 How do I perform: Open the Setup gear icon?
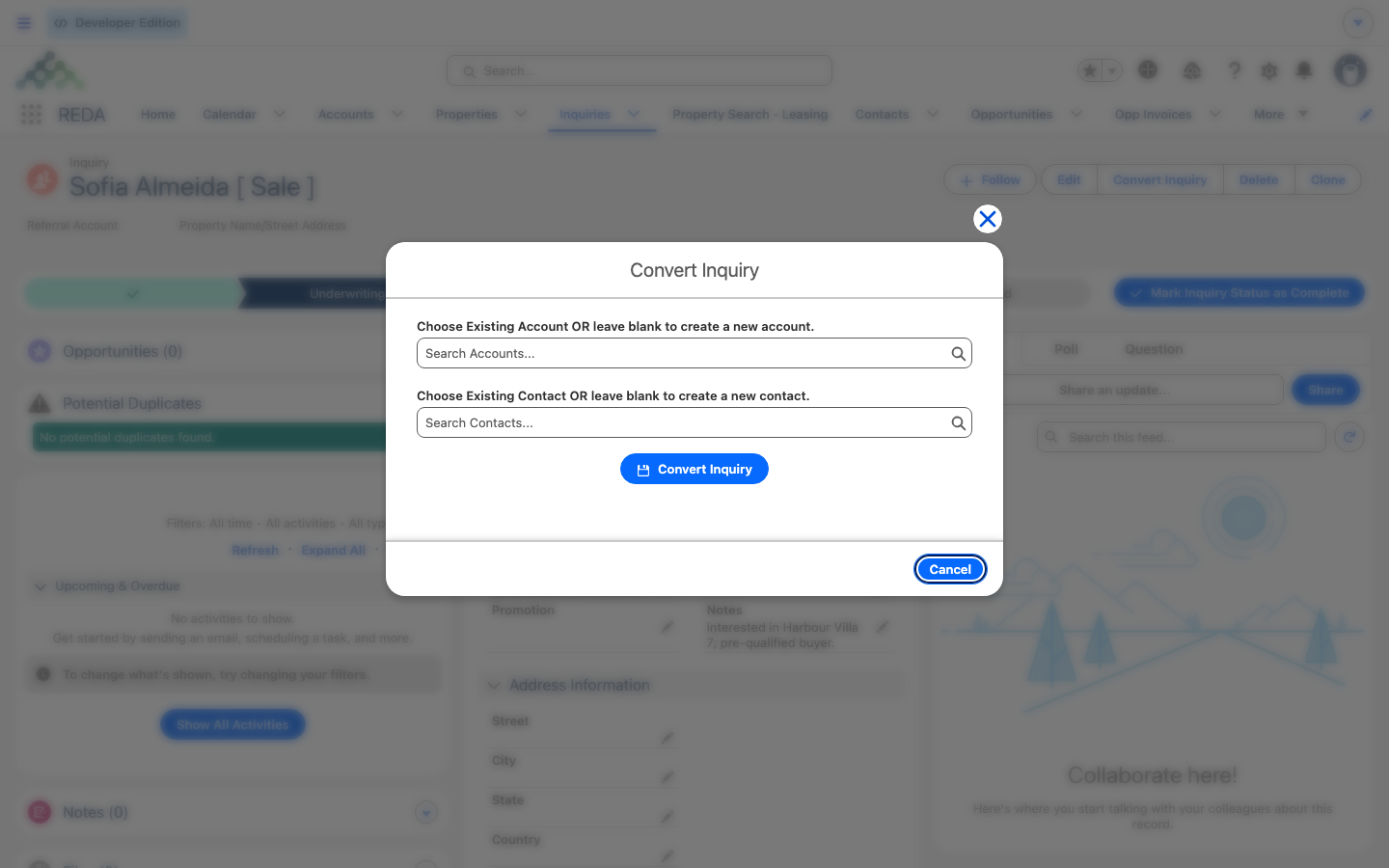pyautogui.click(x=1269, y=70)
